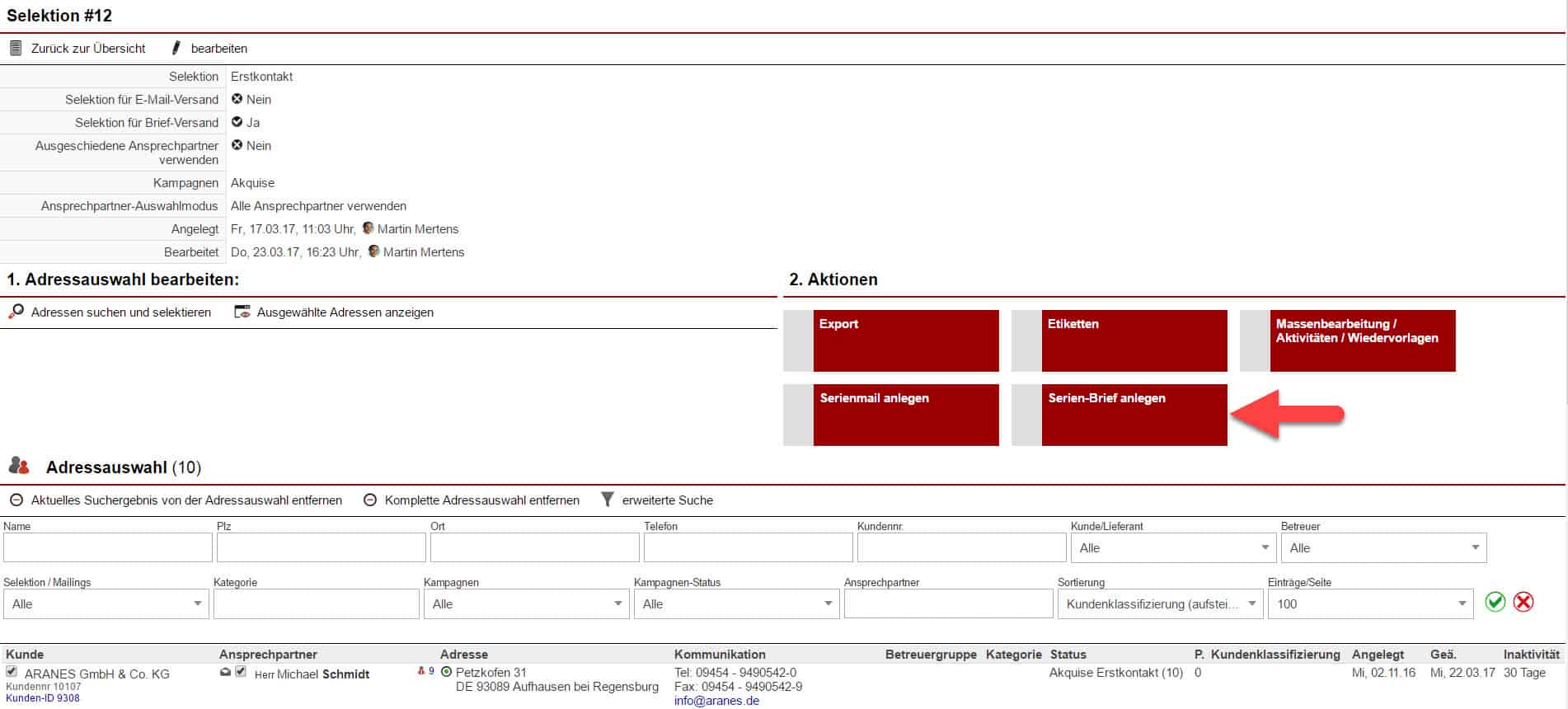Viewport: 1568px width, 709px height.
Task: Click the 'Serien-Brief anlegen' tile
Action: [1134, 415]
